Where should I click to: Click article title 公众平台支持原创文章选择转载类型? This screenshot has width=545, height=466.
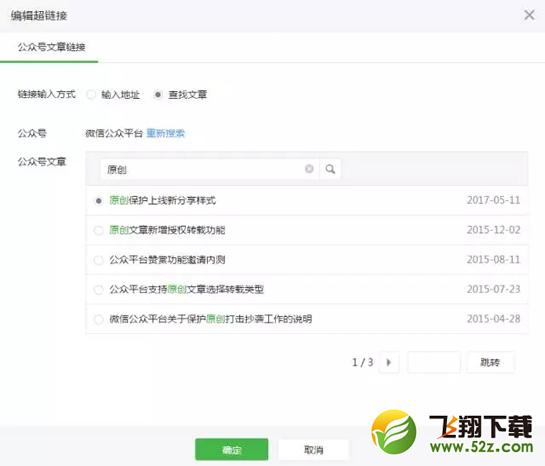[187, 289]
